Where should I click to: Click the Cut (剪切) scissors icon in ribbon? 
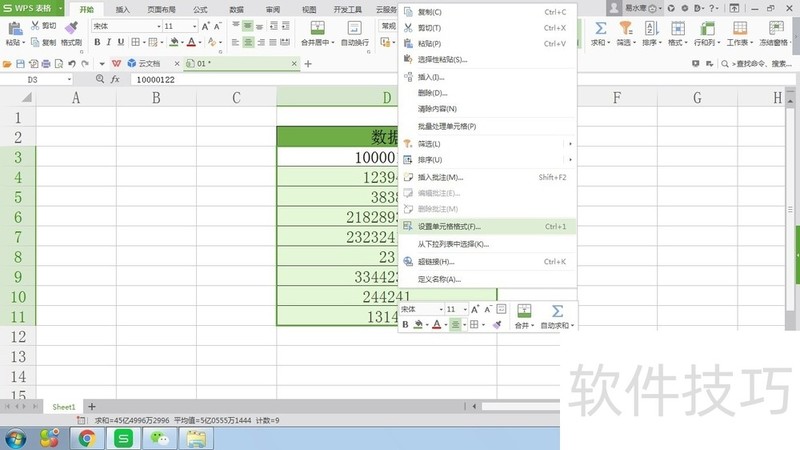click(35, 26)
